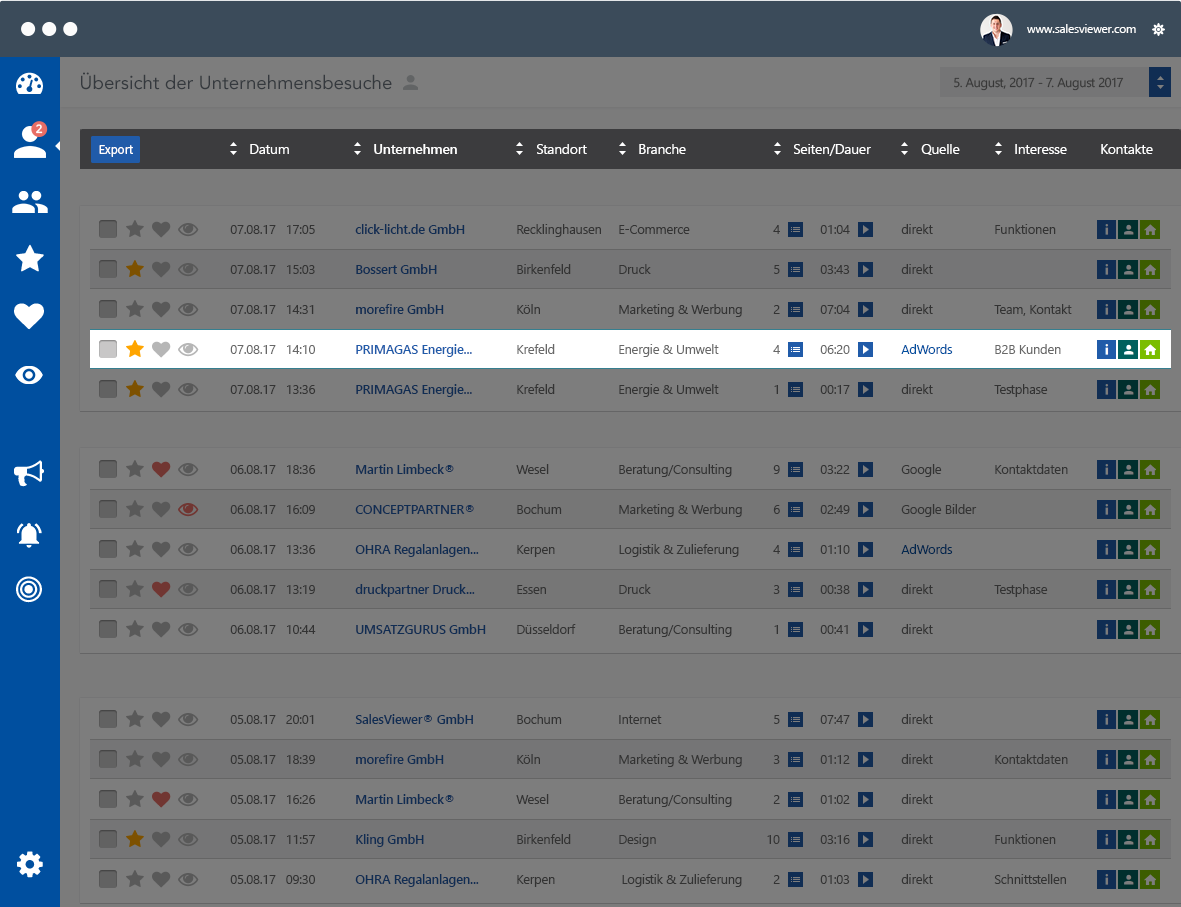The image size is (1181, 907).
Task: Open the date range dropdown stepper
Action: 1160,82
